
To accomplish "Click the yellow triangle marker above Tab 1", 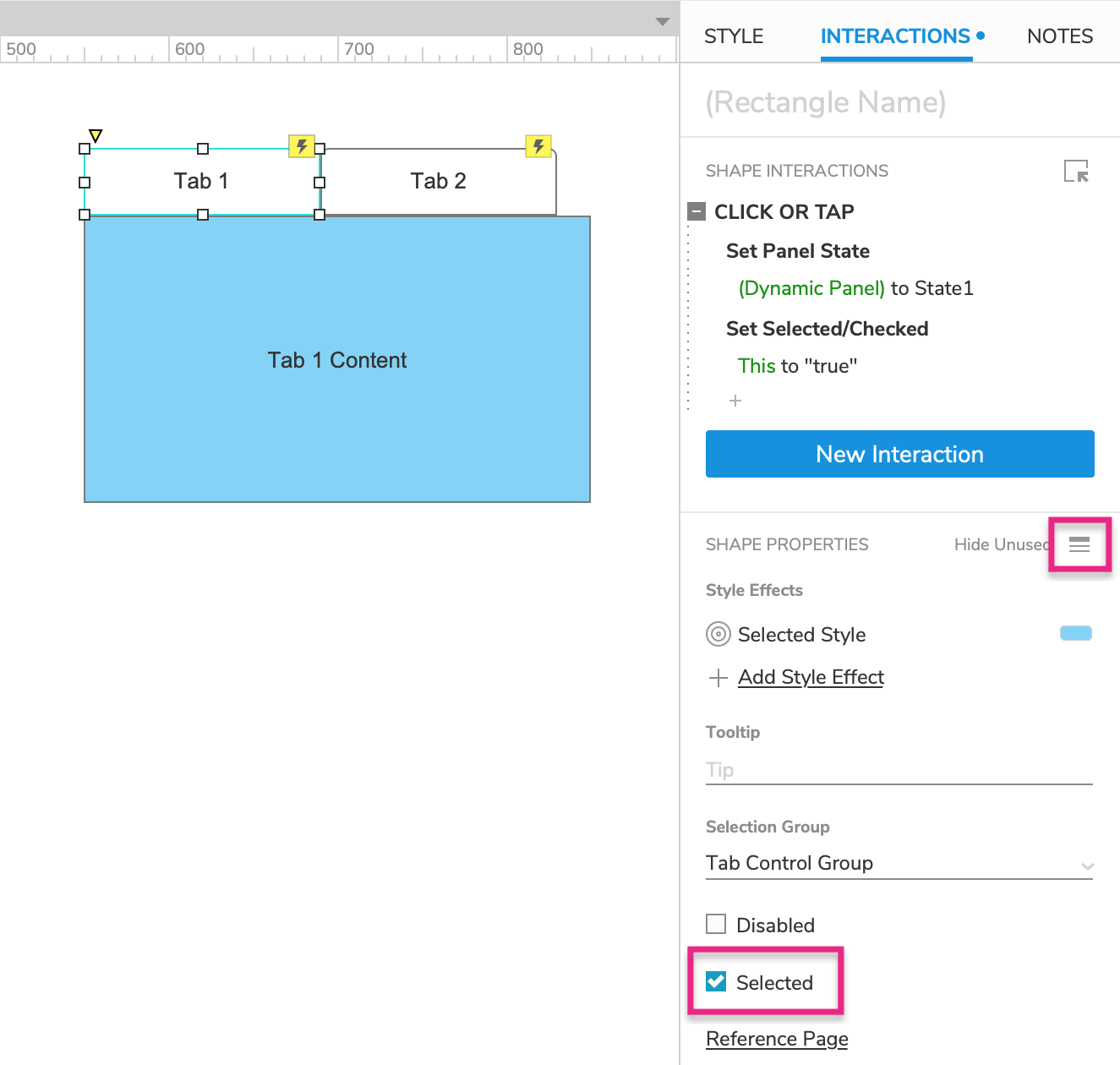I will pos(96,135).
